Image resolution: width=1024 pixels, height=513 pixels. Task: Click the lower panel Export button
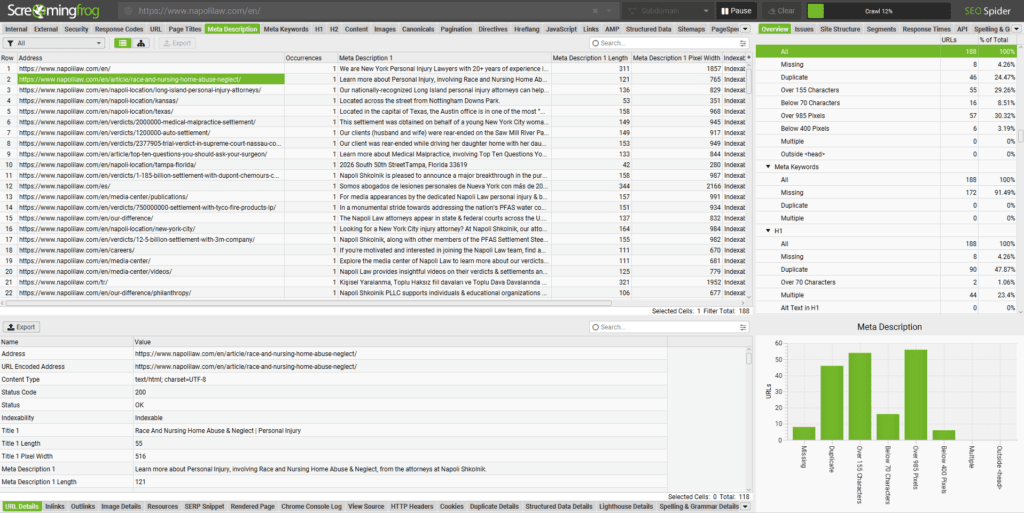click(22, 327)
